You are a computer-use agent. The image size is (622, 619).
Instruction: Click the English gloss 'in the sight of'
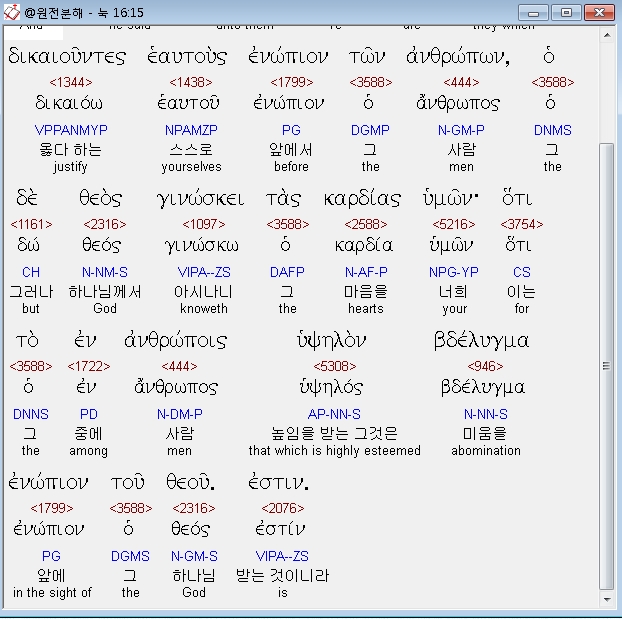tap(52, 593)
